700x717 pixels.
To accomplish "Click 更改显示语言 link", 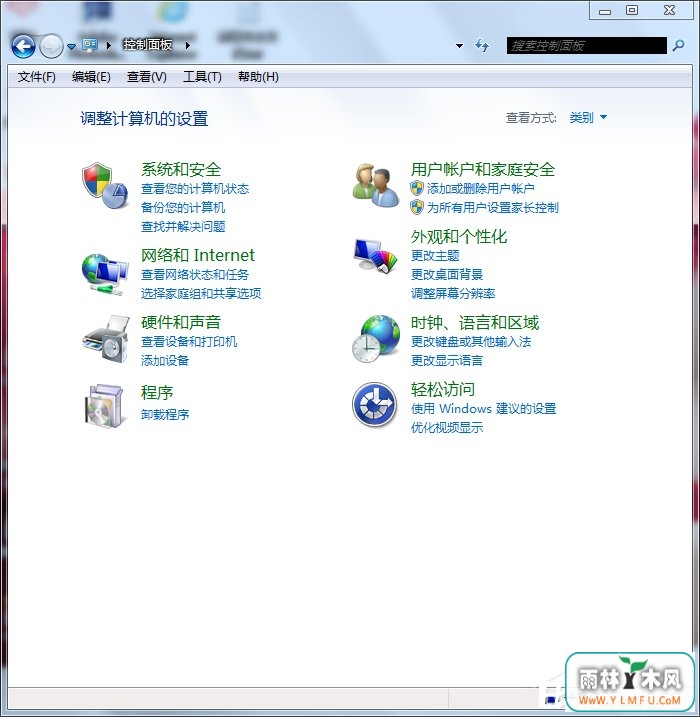I will 447,360.
